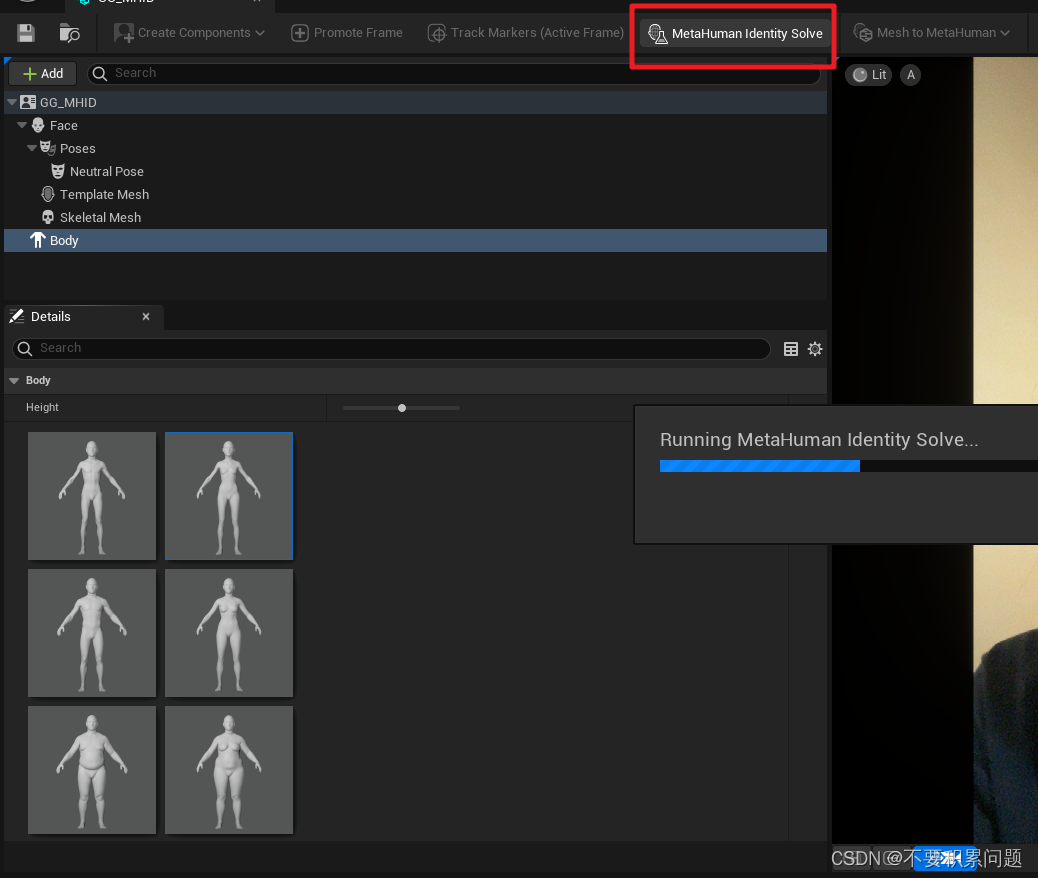Browse to asset in Content Browser icon
The height and width of the screenshot is (878, 1038).
(70, 32)
